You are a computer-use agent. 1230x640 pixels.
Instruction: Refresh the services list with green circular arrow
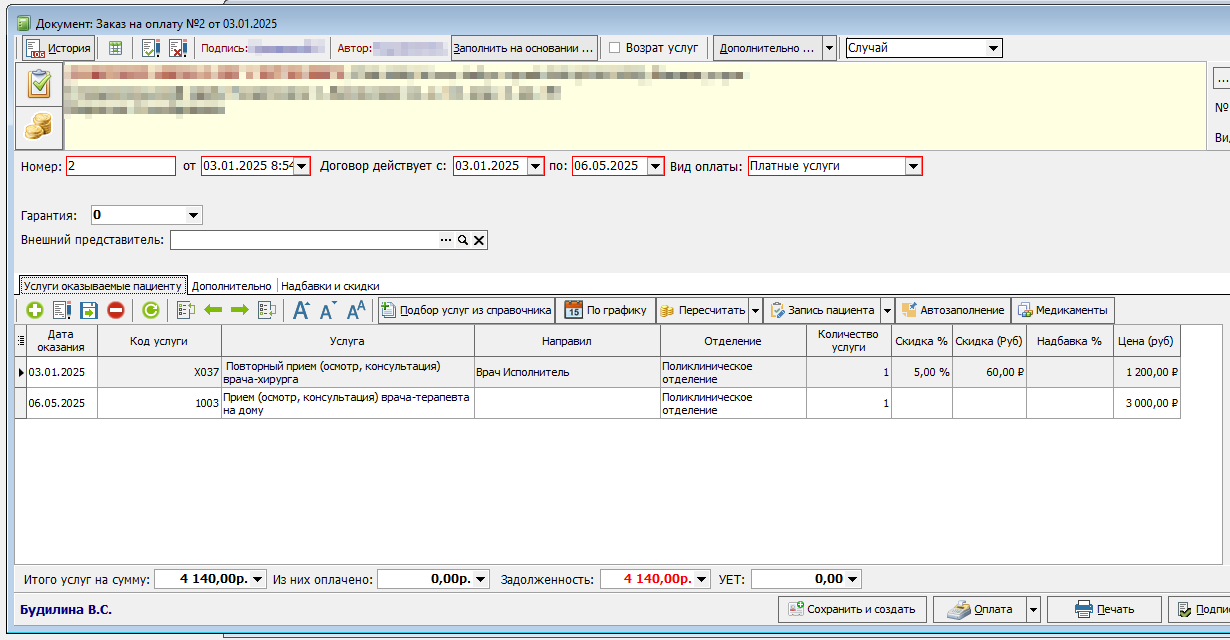pyautogui.click(x=151, y=310)
